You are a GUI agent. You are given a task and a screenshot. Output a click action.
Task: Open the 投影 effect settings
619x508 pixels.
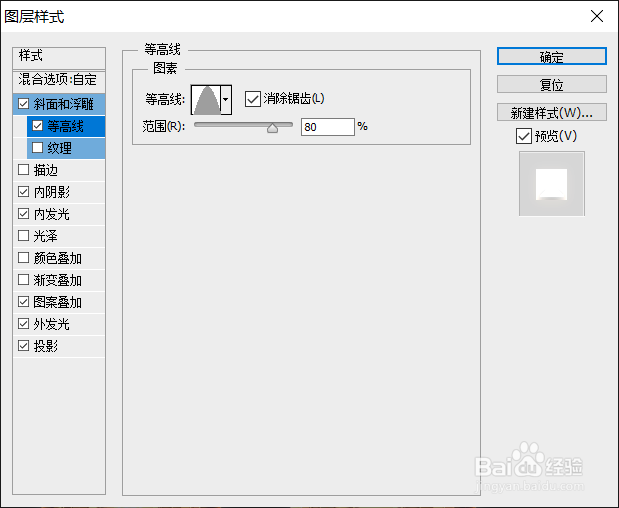[x=46, y=347]
